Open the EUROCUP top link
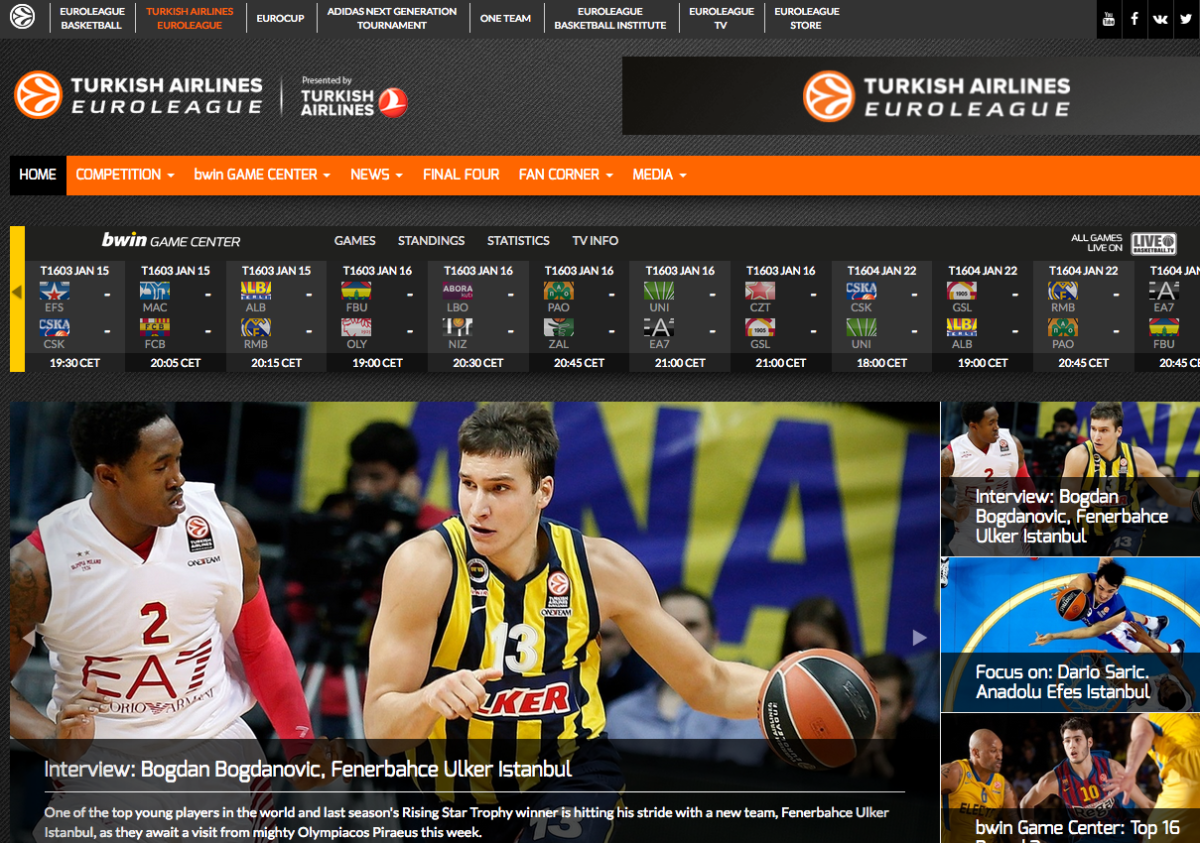Image resolution: width=1200 pixels, height=843 pixels. tap(280, 18)
